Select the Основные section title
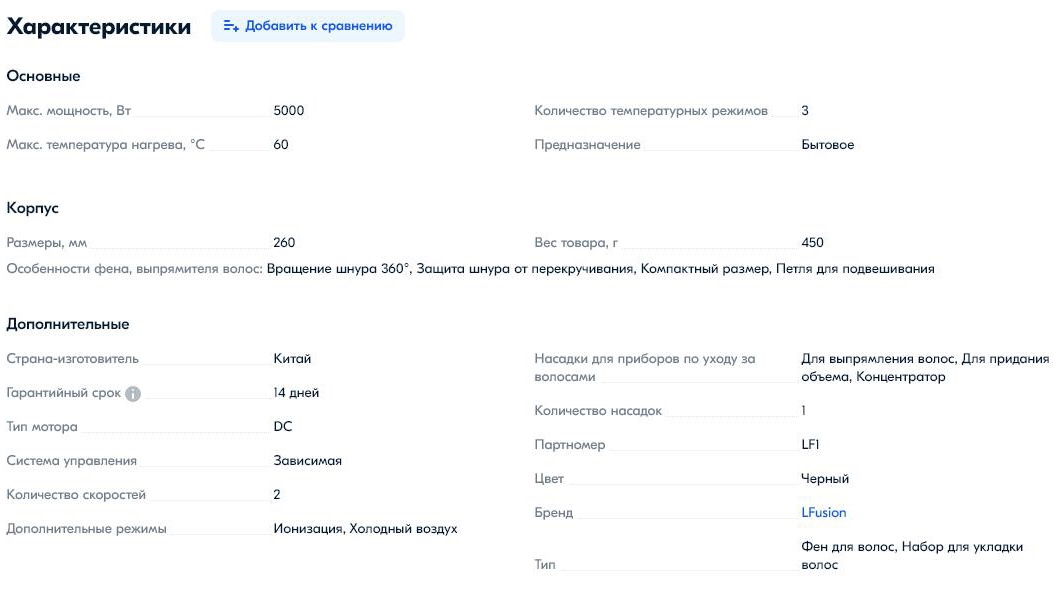 [43, 76]
